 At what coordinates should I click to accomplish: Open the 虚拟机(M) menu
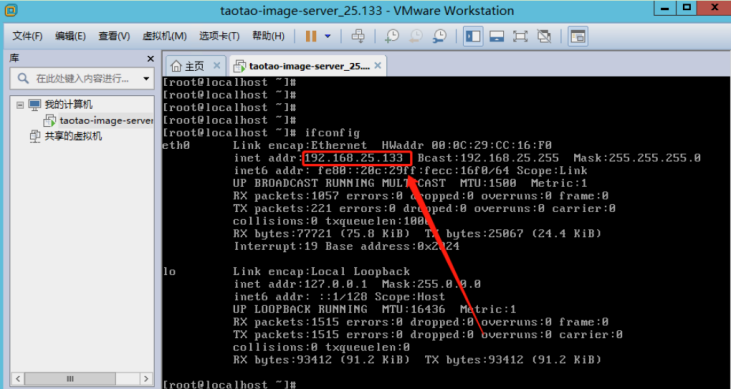pos(164,36)
